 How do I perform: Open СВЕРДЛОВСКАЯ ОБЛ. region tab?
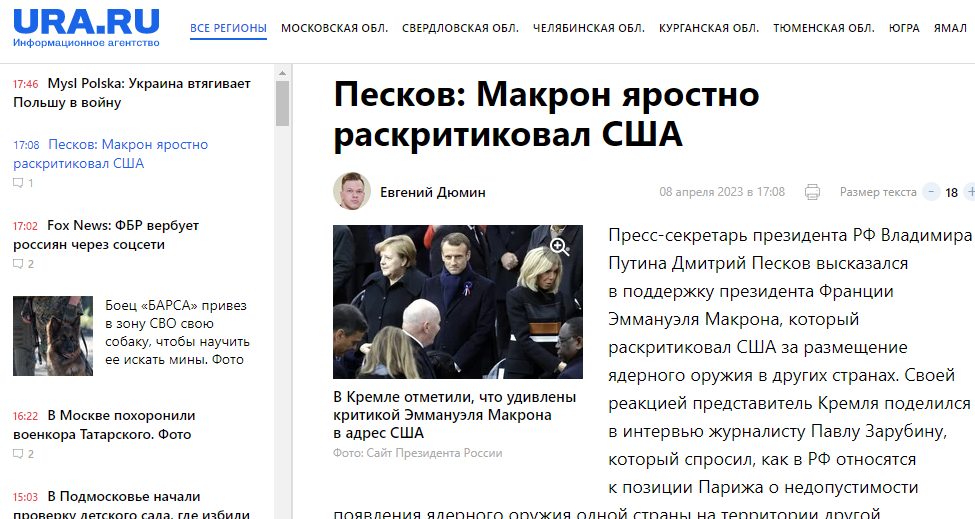point(460,28)
